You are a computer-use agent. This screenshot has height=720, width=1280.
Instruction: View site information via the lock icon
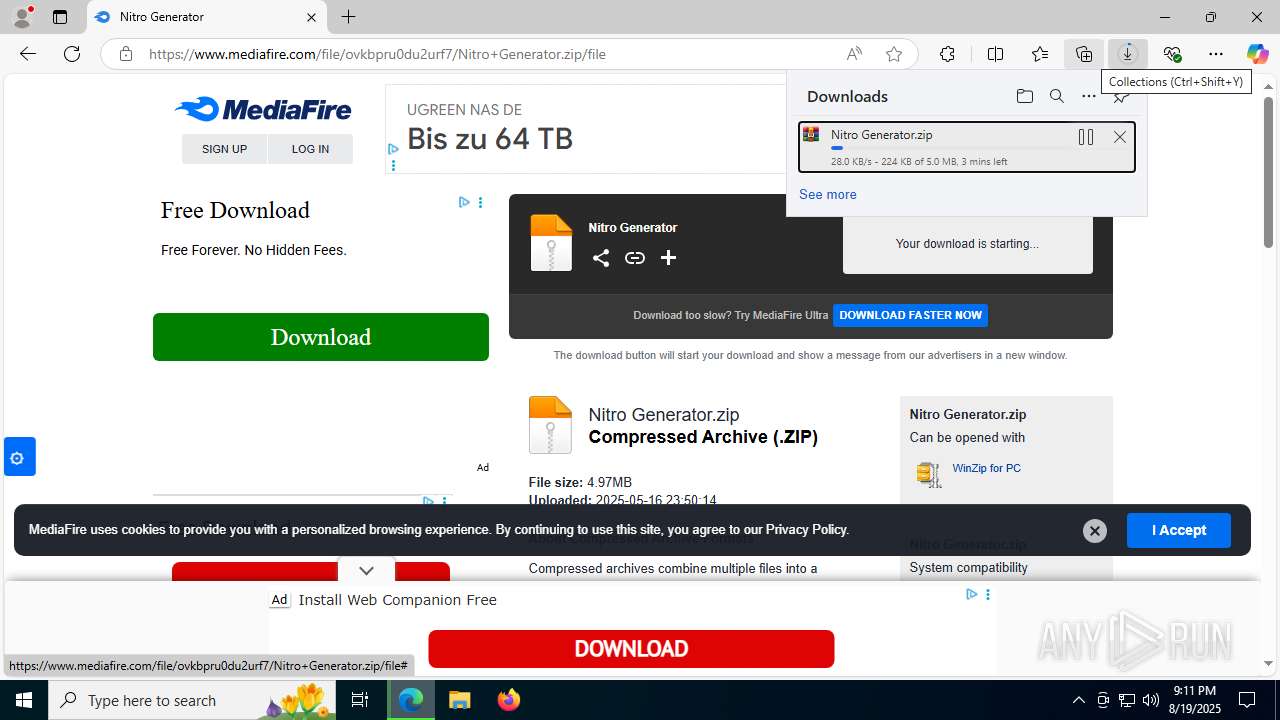click(x=126, y=54)
